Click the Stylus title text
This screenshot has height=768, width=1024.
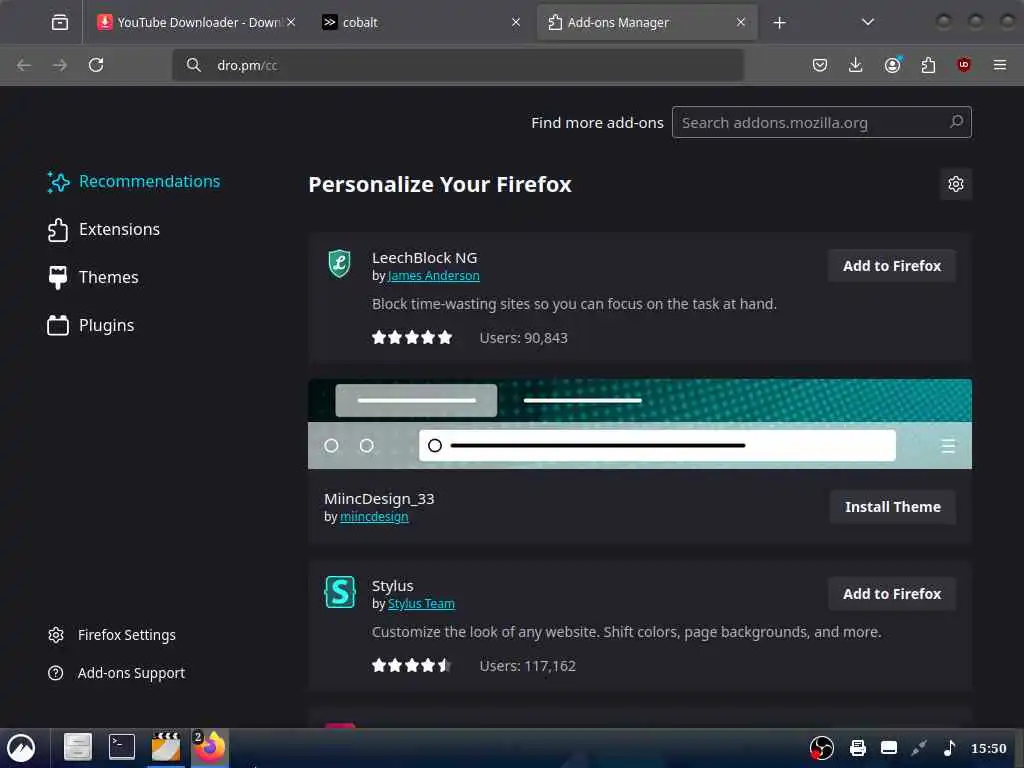coord(392,586)
